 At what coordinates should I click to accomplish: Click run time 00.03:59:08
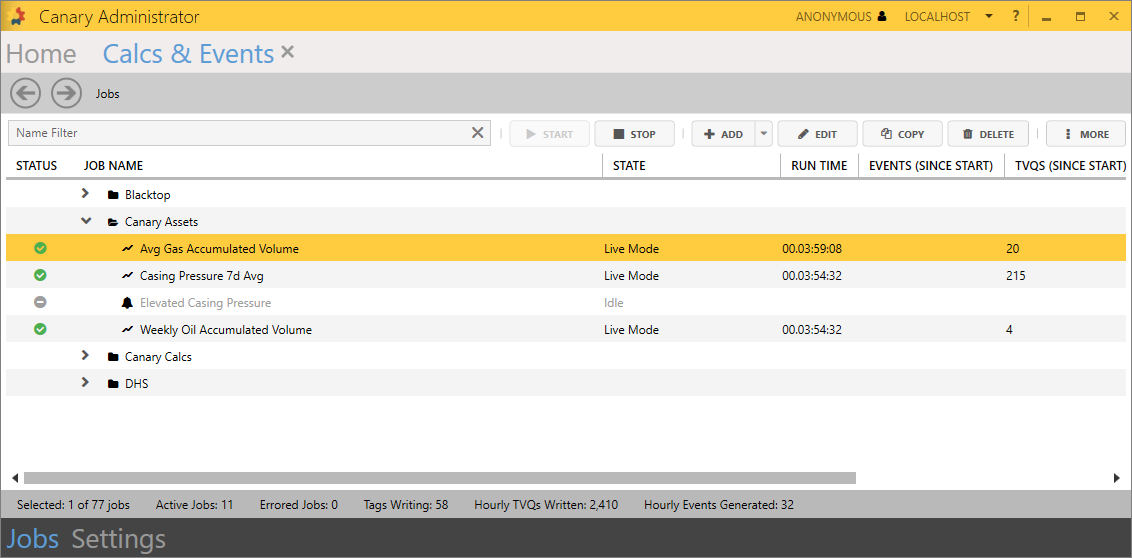(x=812, y=249)
